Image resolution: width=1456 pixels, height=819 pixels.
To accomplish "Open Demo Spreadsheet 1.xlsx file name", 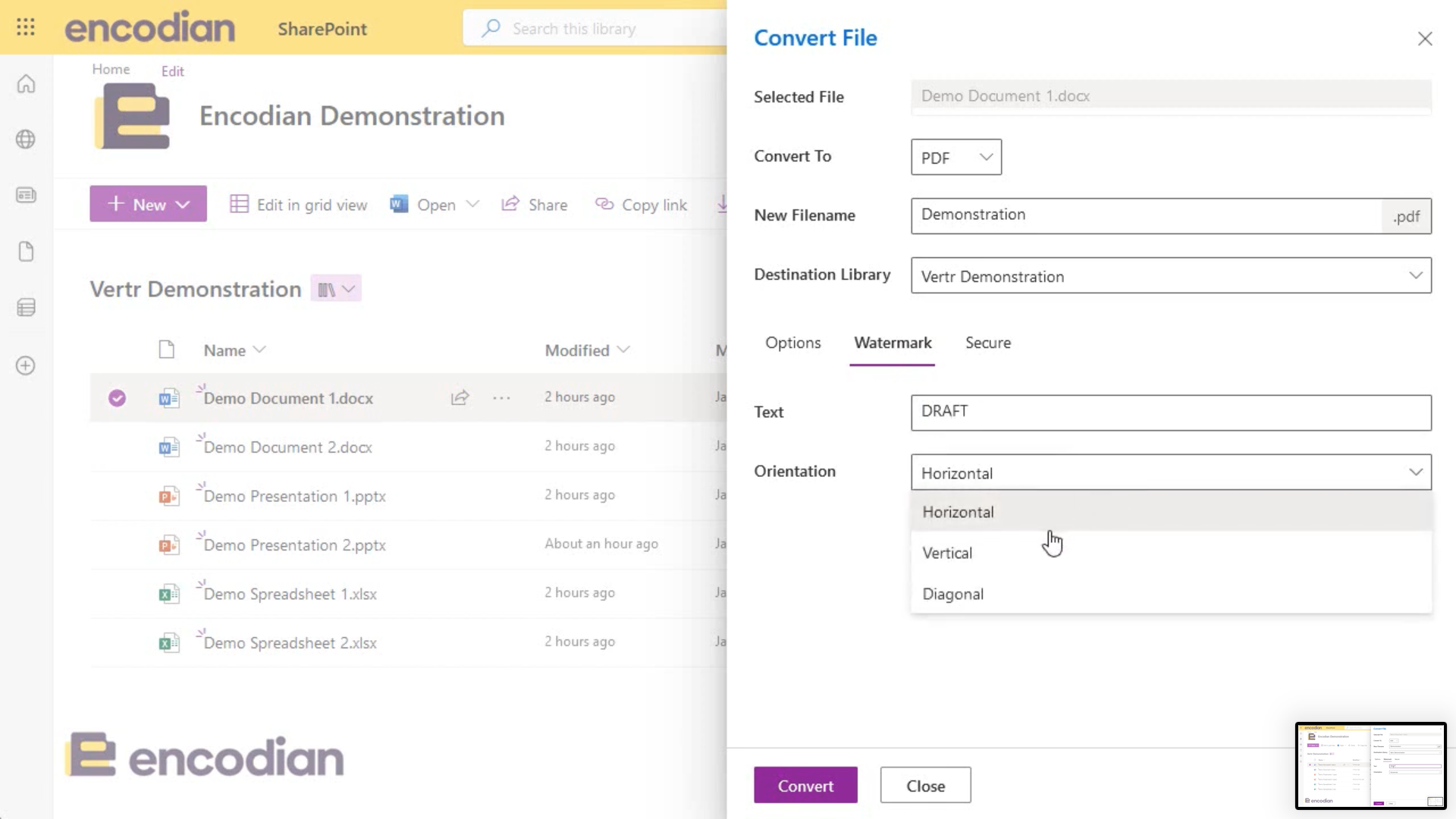I will pos(290,594).
